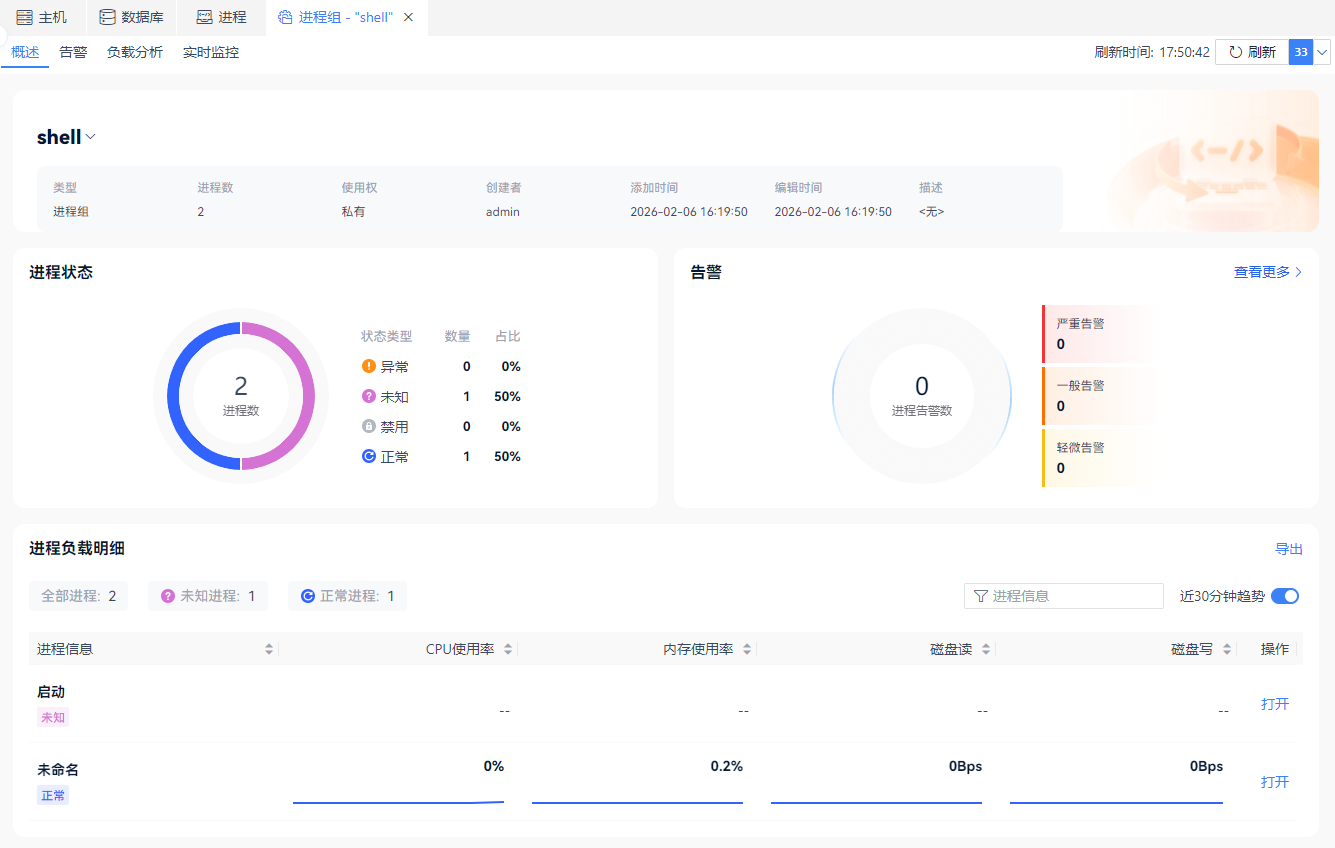Sort by CPU使用率 column arrows
1335x848 pixels.
coord(508,649)
